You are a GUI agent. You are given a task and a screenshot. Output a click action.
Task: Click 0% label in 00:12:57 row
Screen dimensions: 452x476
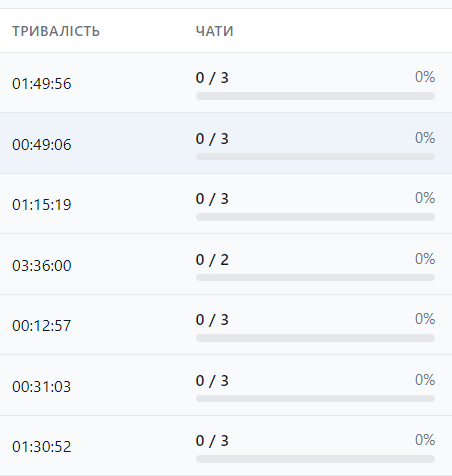(425, 319)
